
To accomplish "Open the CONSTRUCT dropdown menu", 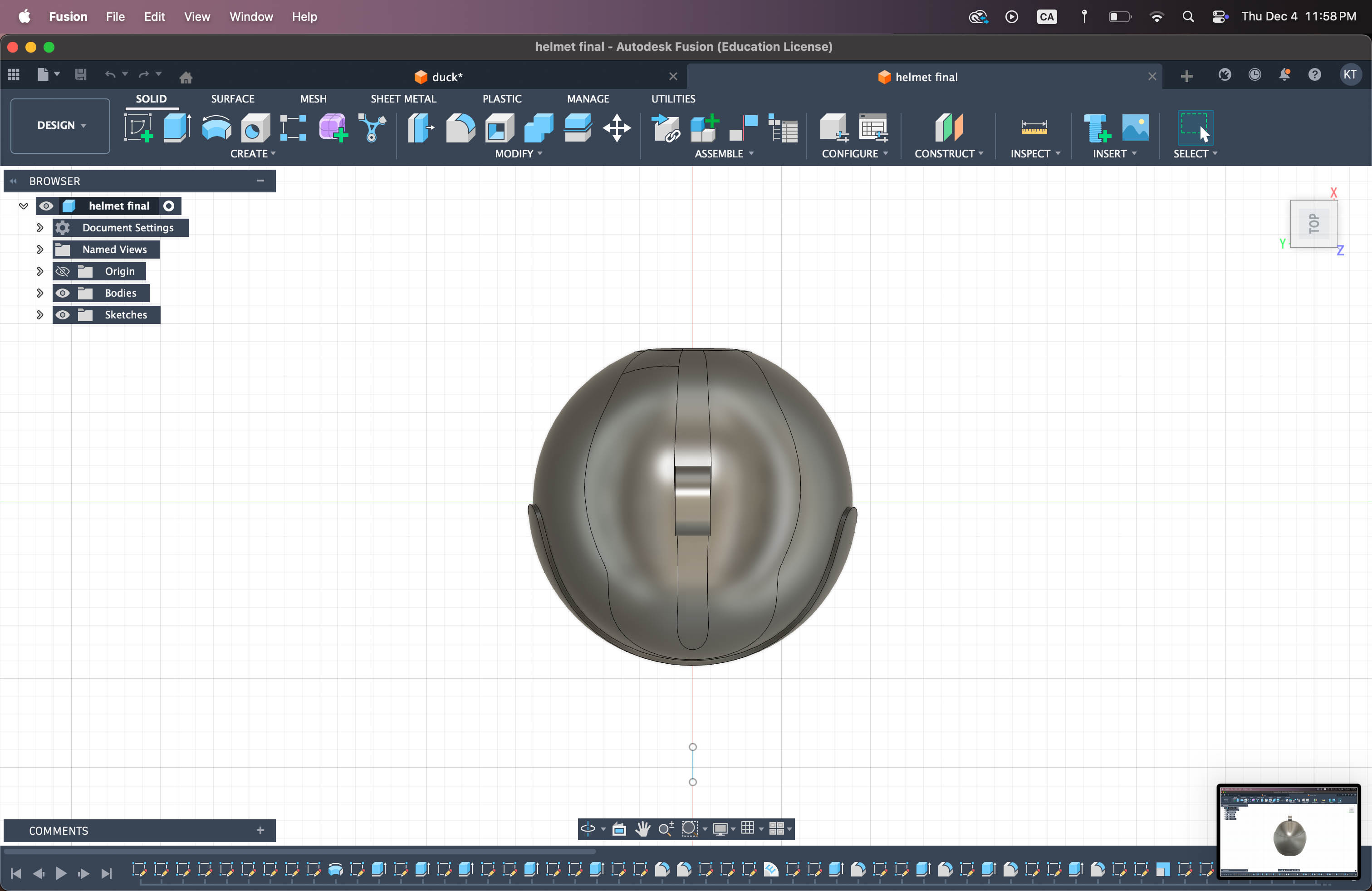I will tap(948, 153).
